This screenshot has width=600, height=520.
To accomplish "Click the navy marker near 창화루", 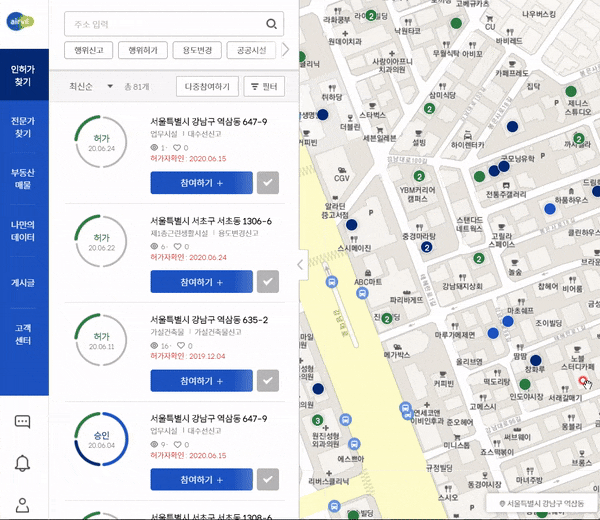I will click(536, 360).
